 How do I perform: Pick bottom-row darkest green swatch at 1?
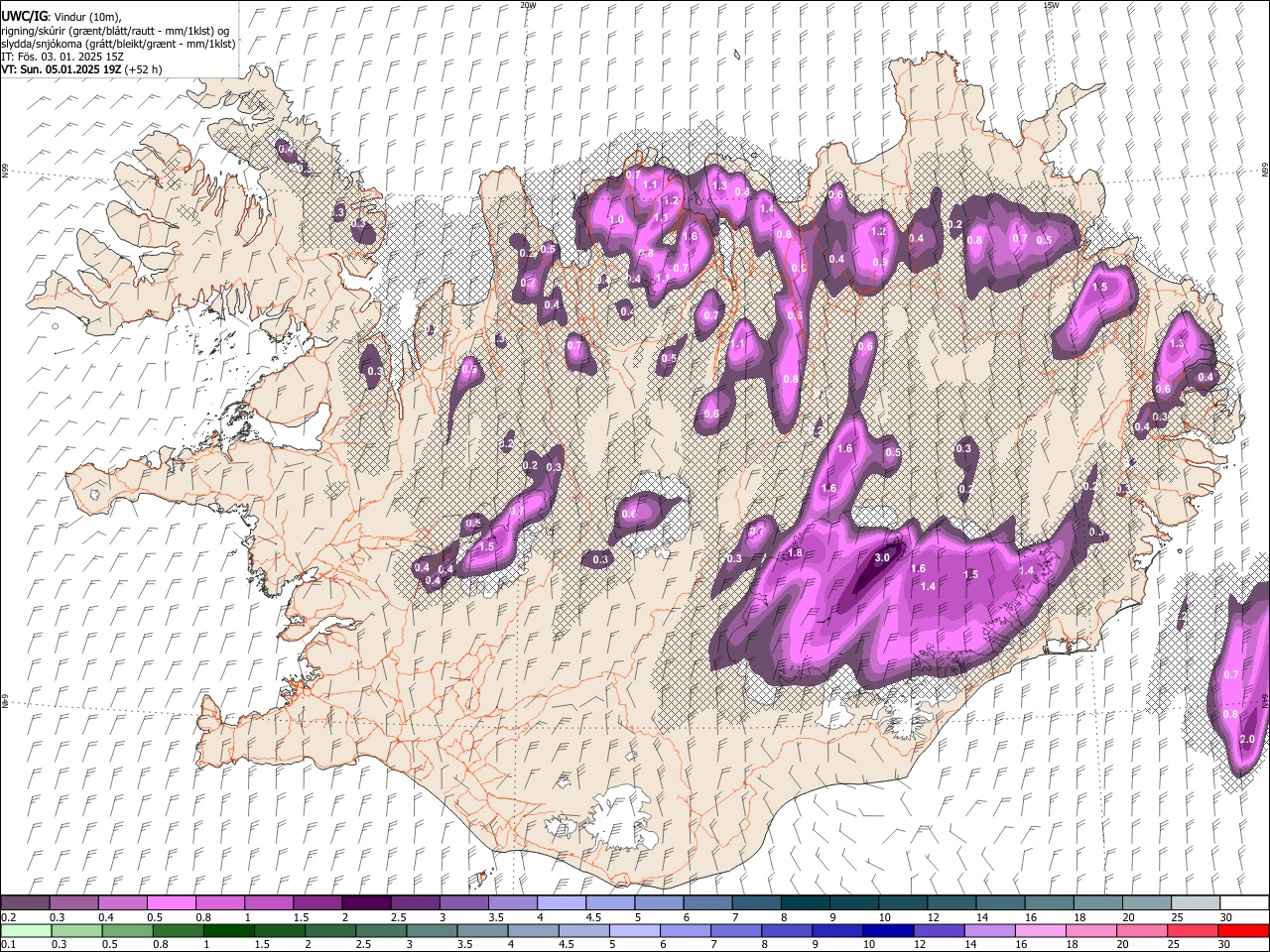228,930
